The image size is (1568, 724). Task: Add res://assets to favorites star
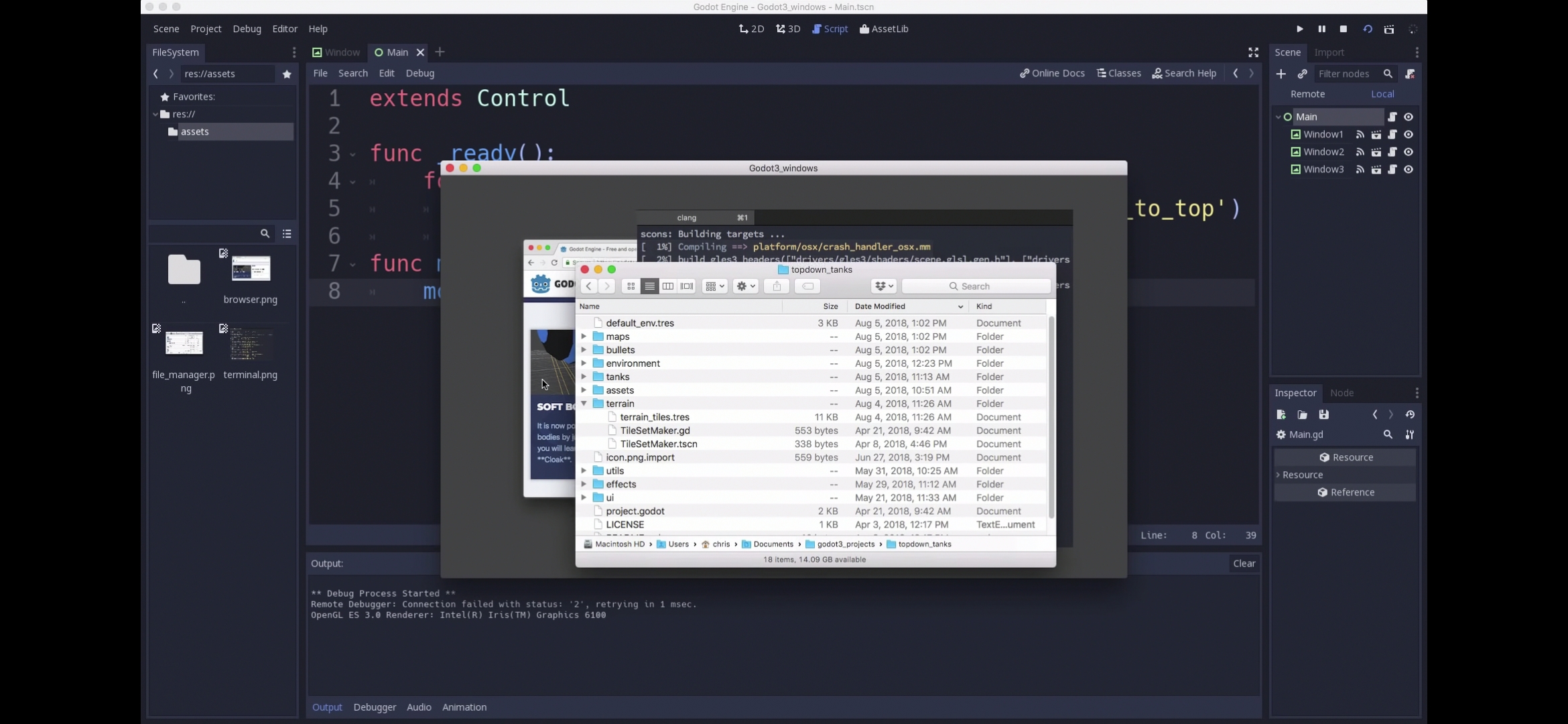[x=287, y=74]
